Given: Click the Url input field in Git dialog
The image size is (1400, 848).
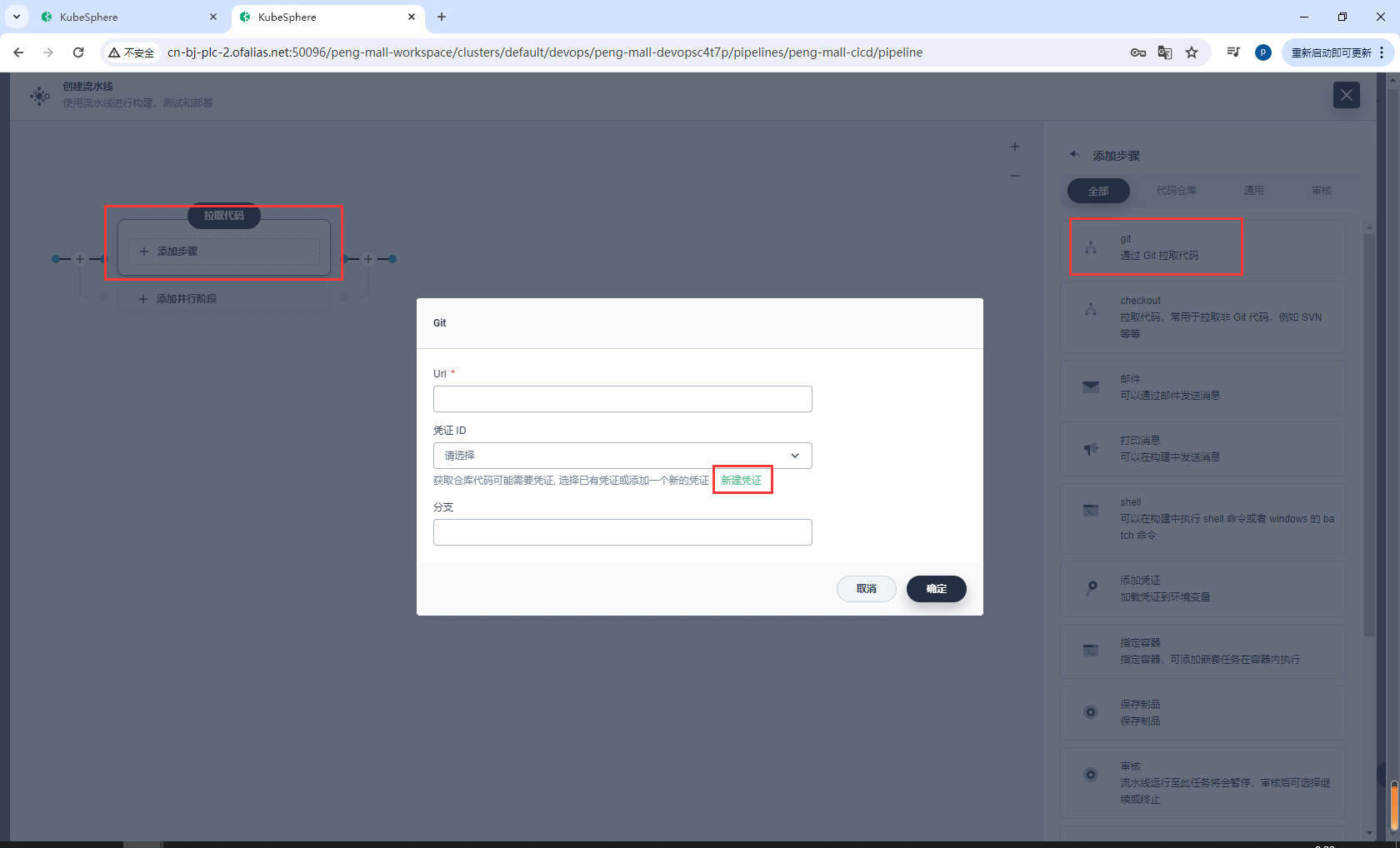Looking at the screenshot, I should pyautogui.click(x=622, y=399).
